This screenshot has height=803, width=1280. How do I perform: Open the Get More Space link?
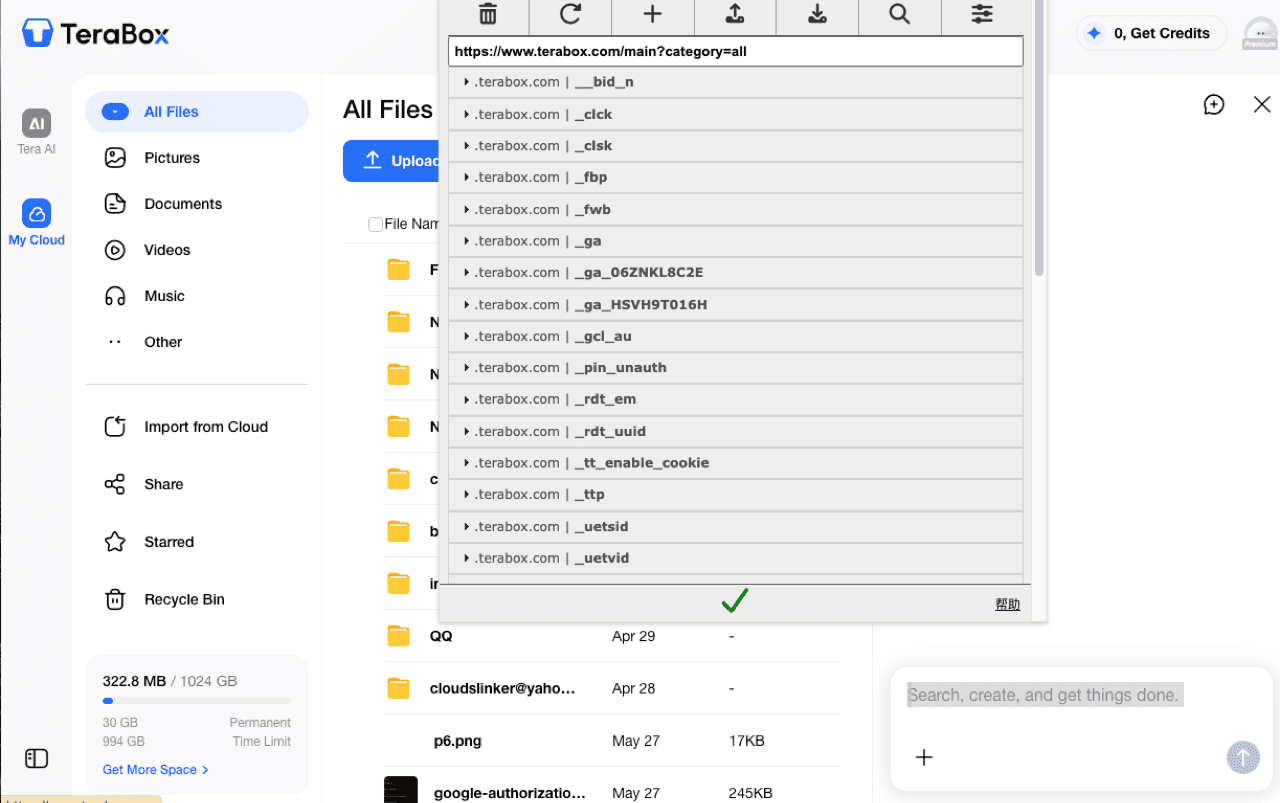point(155,769)
